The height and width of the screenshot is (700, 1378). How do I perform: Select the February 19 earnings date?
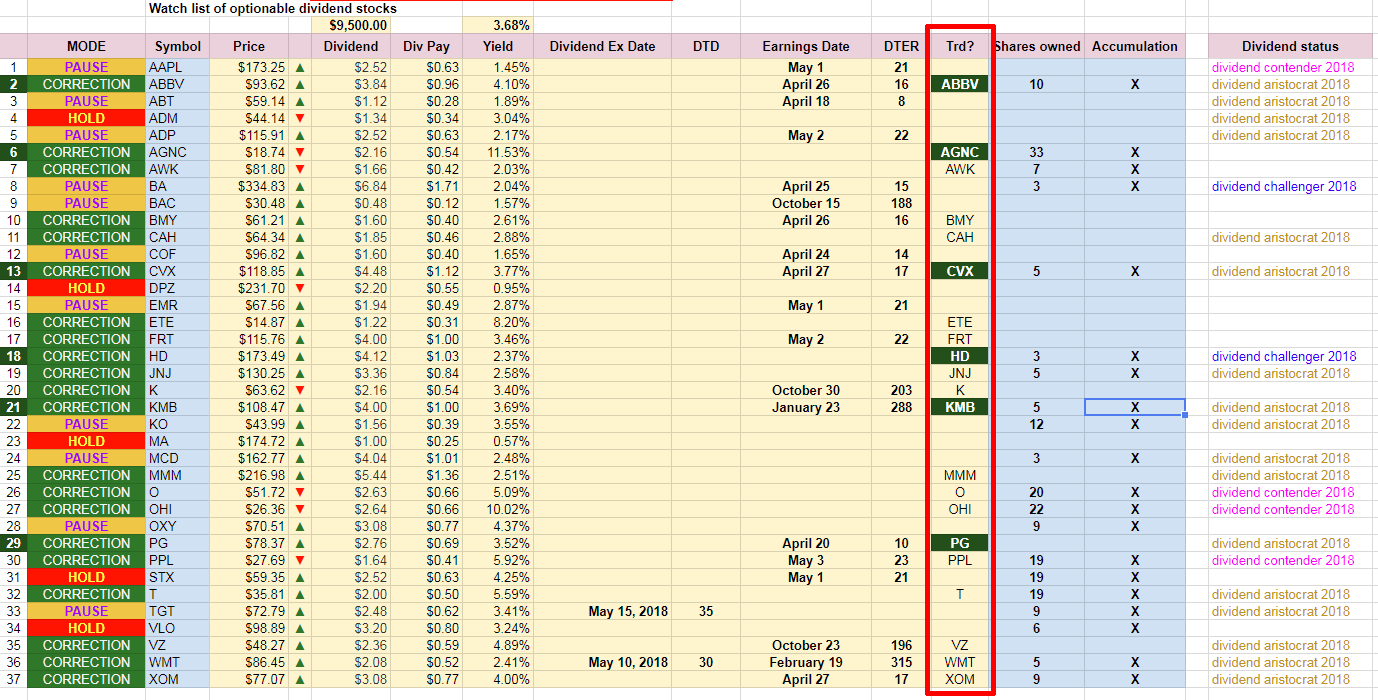pos(806,662)
